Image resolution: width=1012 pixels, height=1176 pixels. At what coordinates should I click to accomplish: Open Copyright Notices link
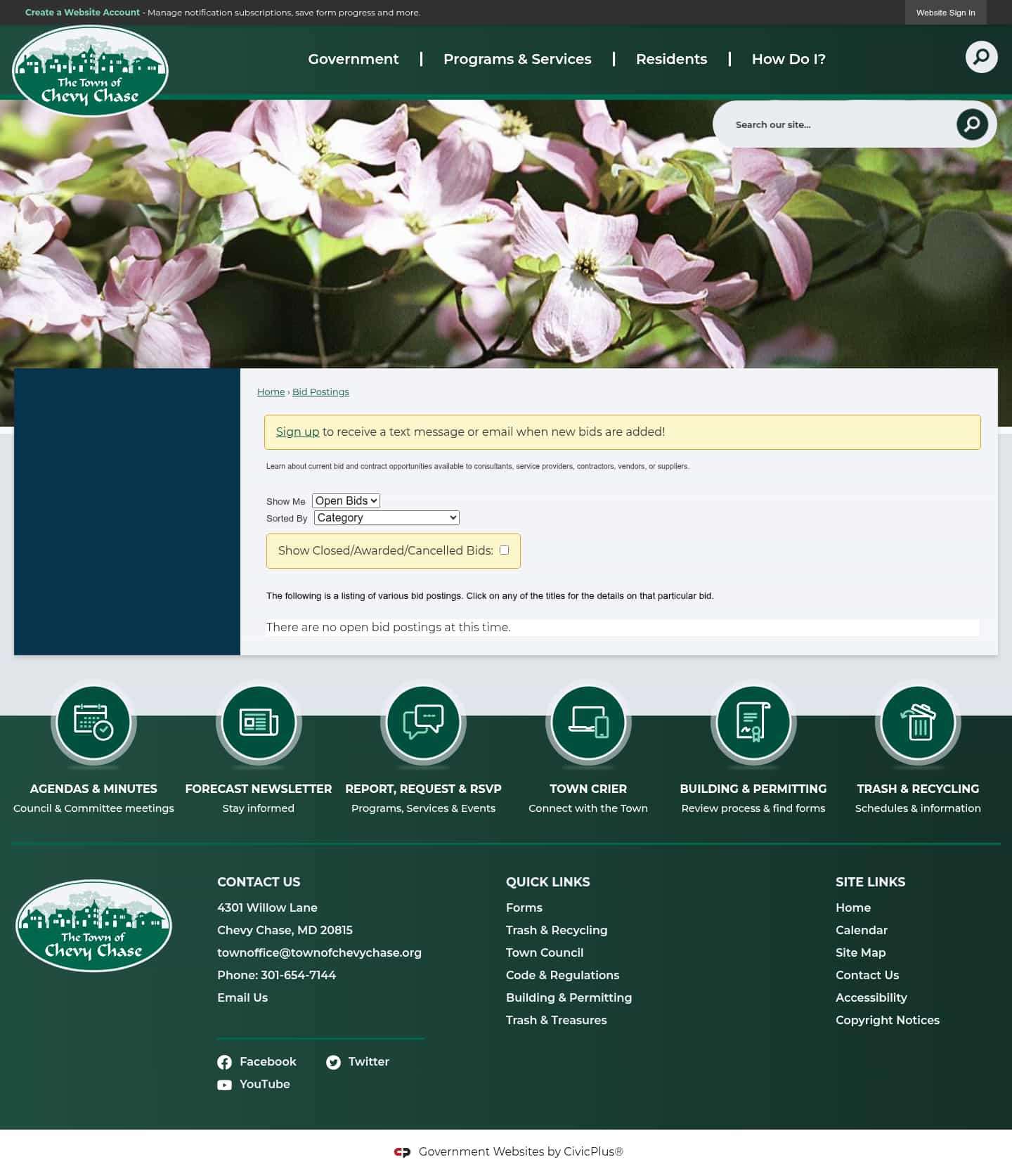click(888, 1020)
